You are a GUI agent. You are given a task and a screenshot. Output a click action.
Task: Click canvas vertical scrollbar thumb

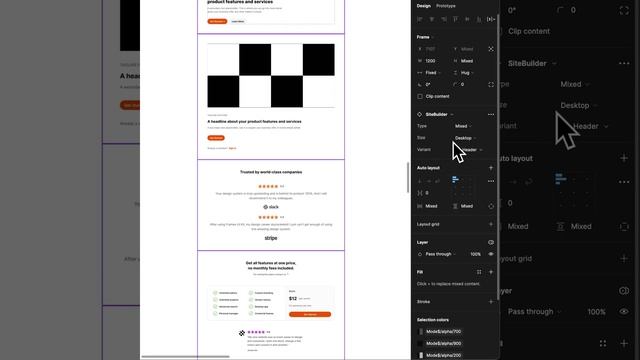coord(408,178)
